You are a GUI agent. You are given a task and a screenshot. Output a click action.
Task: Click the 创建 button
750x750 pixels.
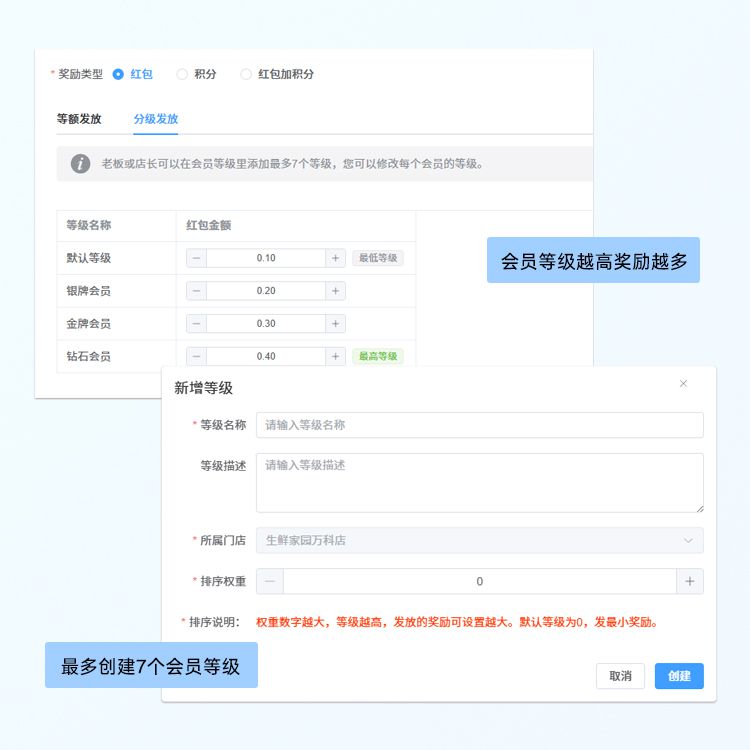tap(679, 676)
